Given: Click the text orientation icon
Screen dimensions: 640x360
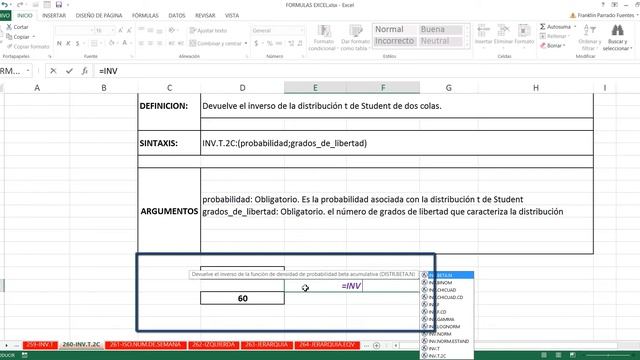Looking at the screenshot, I should click(172, 31).
